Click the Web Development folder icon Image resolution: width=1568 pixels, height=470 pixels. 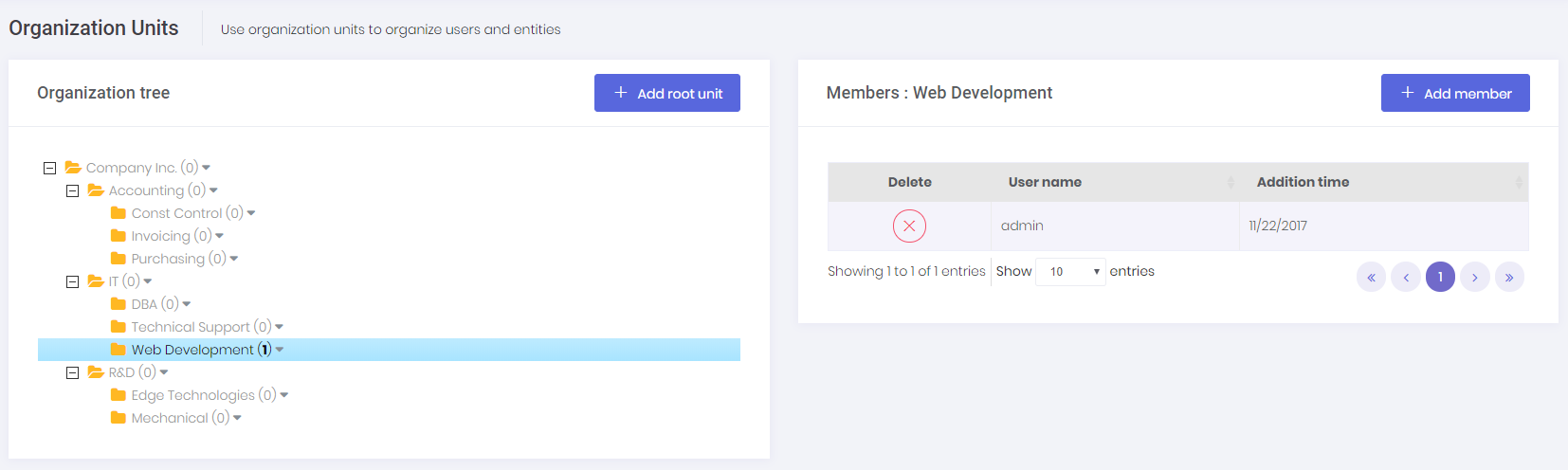pos(119,350)
